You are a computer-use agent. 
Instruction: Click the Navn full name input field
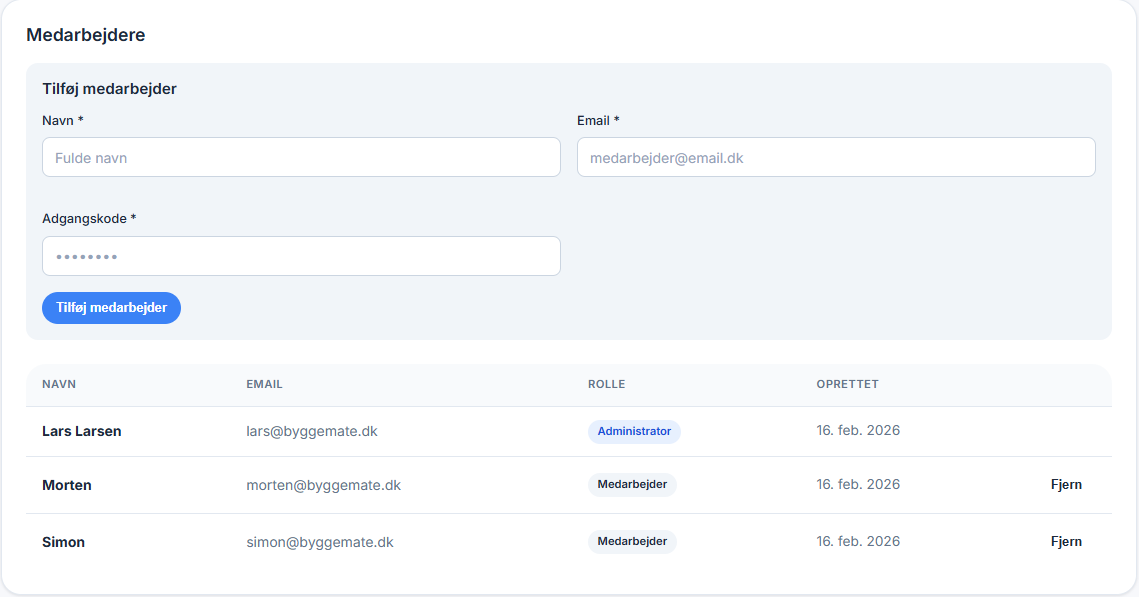coord(301,157)
